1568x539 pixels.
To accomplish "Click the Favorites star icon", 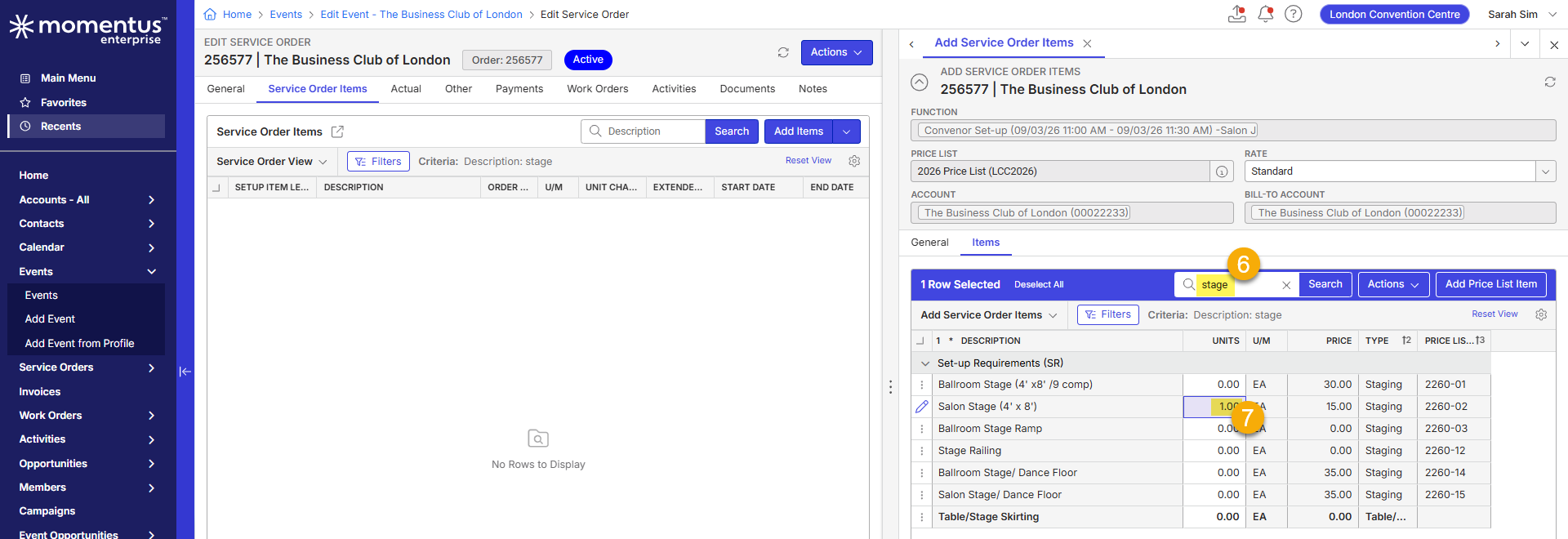I will [25, 102].
